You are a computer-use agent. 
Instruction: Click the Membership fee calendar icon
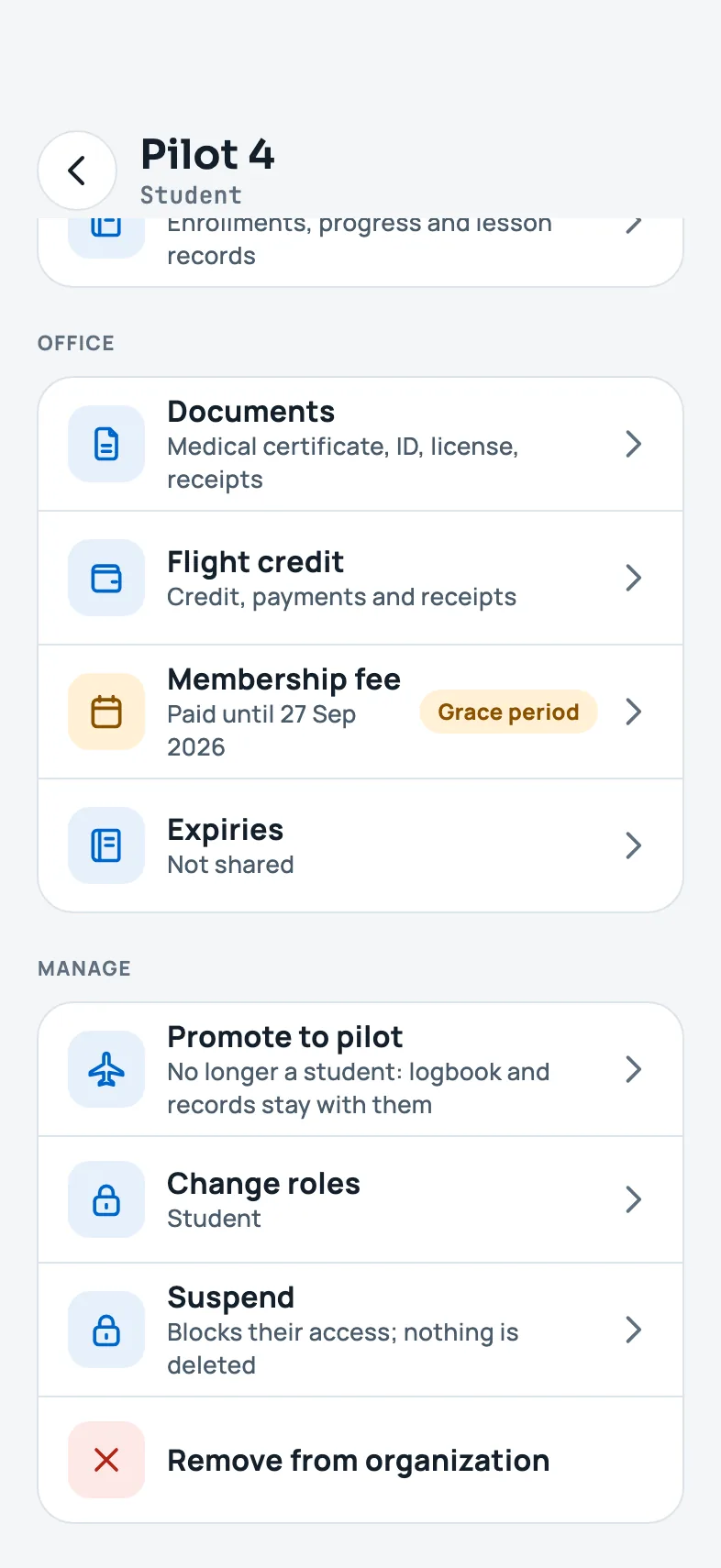[x=106, y=712]
